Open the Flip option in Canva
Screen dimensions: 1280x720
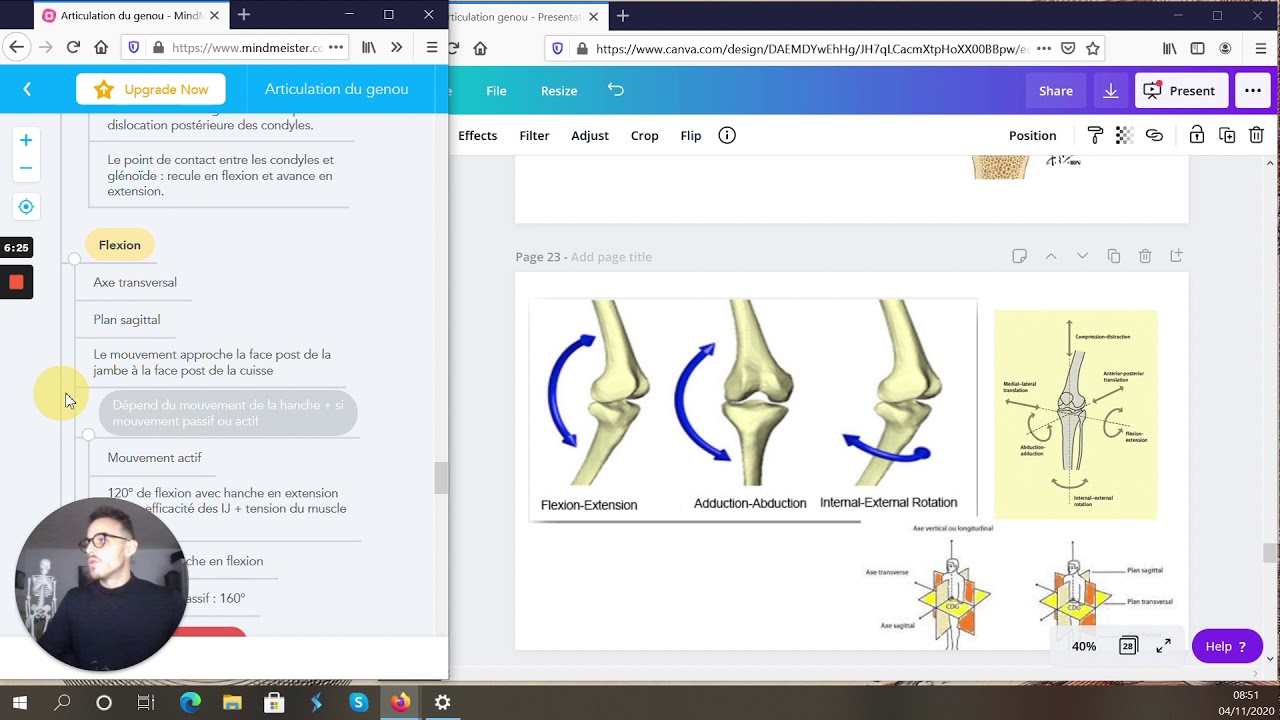[691, 135]
